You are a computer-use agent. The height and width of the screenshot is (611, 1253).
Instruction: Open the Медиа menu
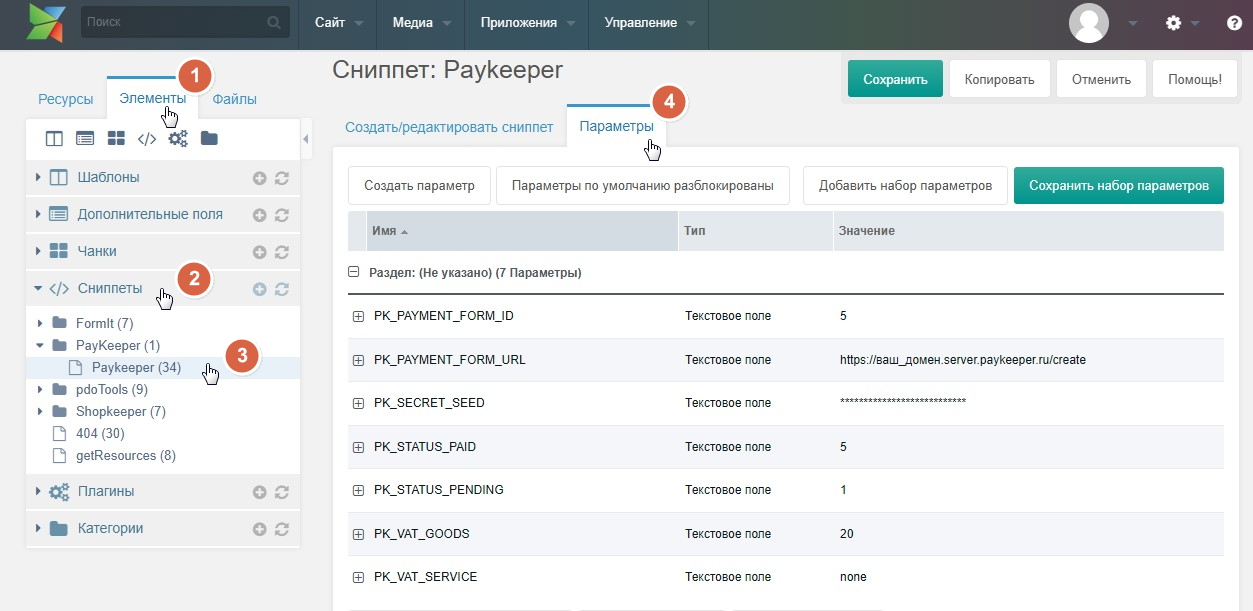tap(422, 23)
